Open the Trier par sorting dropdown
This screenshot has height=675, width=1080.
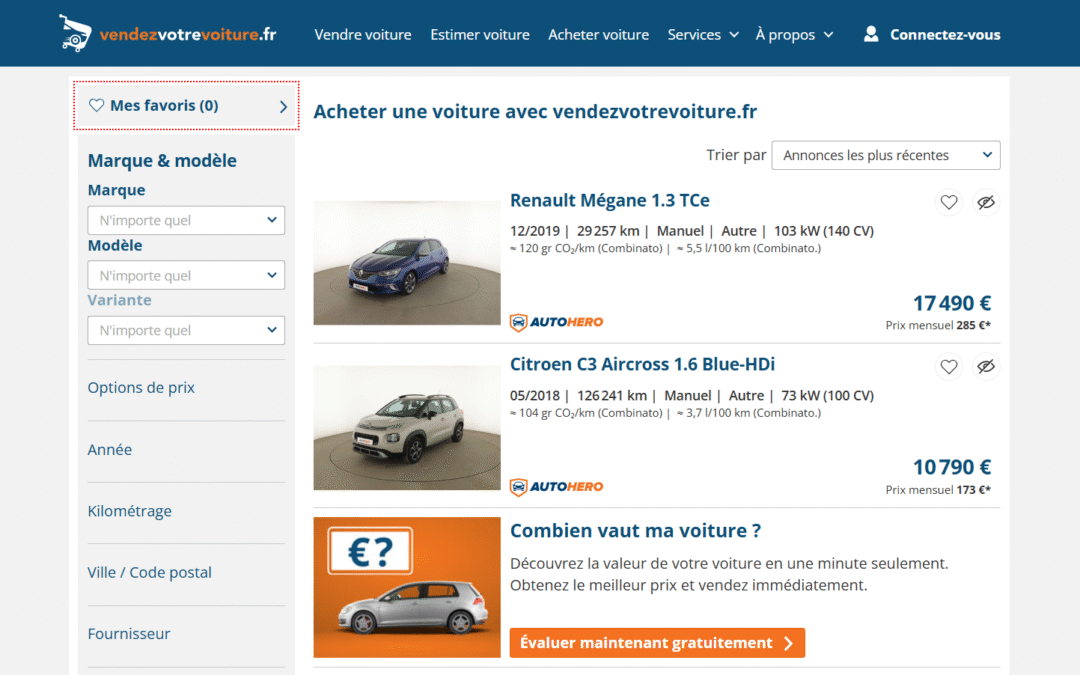[885, 155]
